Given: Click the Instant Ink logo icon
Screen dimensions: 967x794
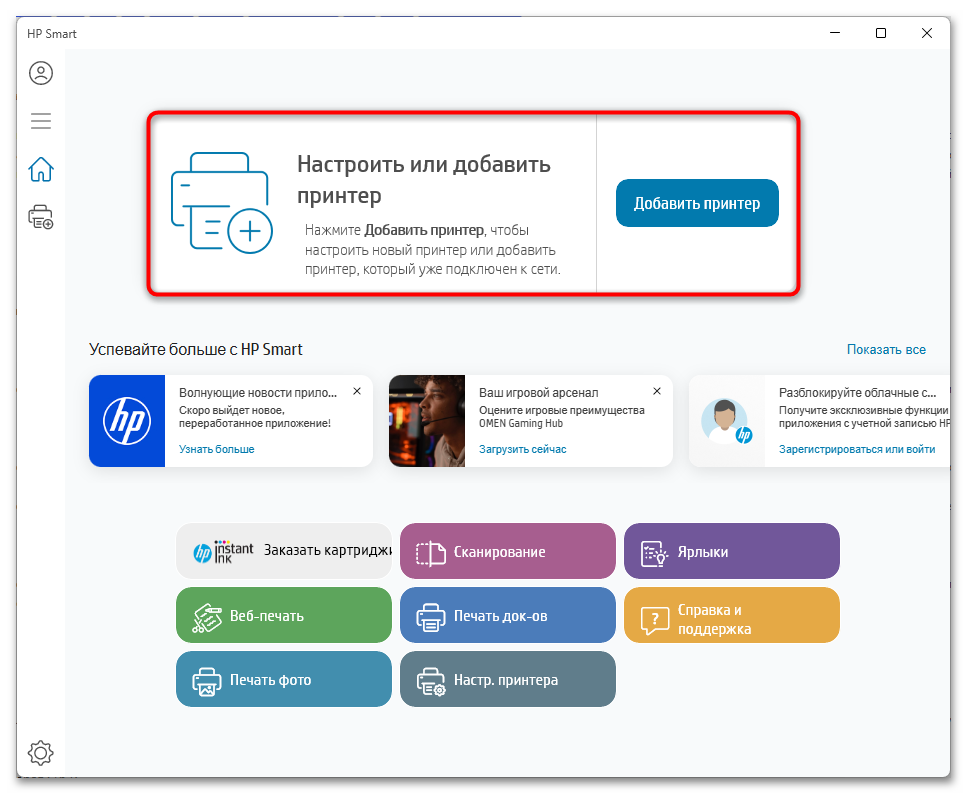Looking at the screenshot, I should [x=223, y=552].
